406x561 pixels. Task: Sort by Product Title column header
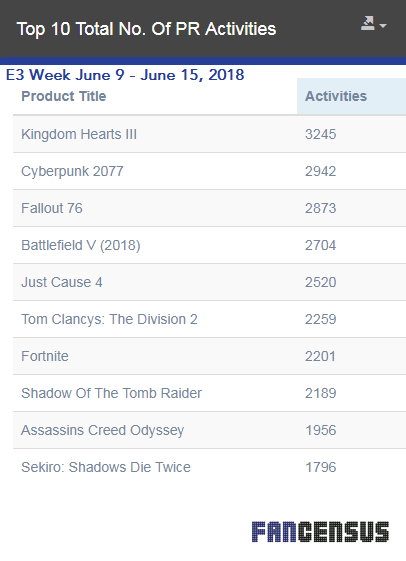(x=64, y=96)
